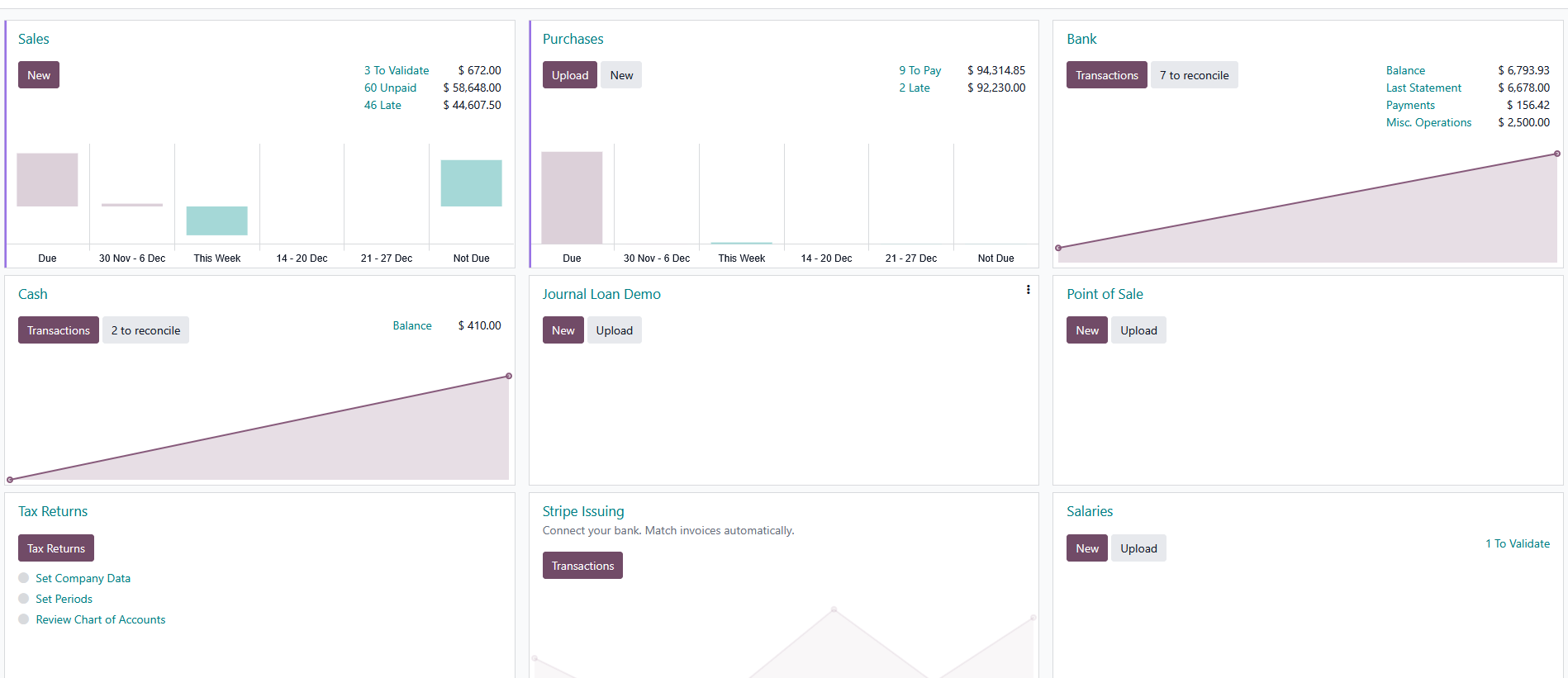Toggle the Set Company Data step circle
Screen dimensions: 1568x678
point(24,578)
